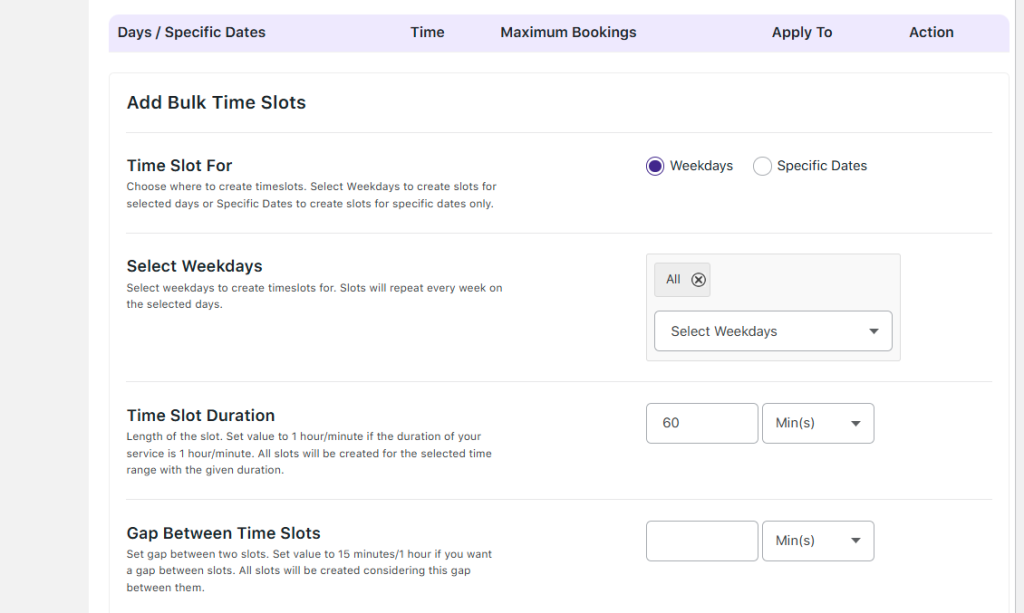Image resolution: width=1024 pixels, height=613 pixels.
Task: Click the Action column header
Action: (x=931, y=32)
